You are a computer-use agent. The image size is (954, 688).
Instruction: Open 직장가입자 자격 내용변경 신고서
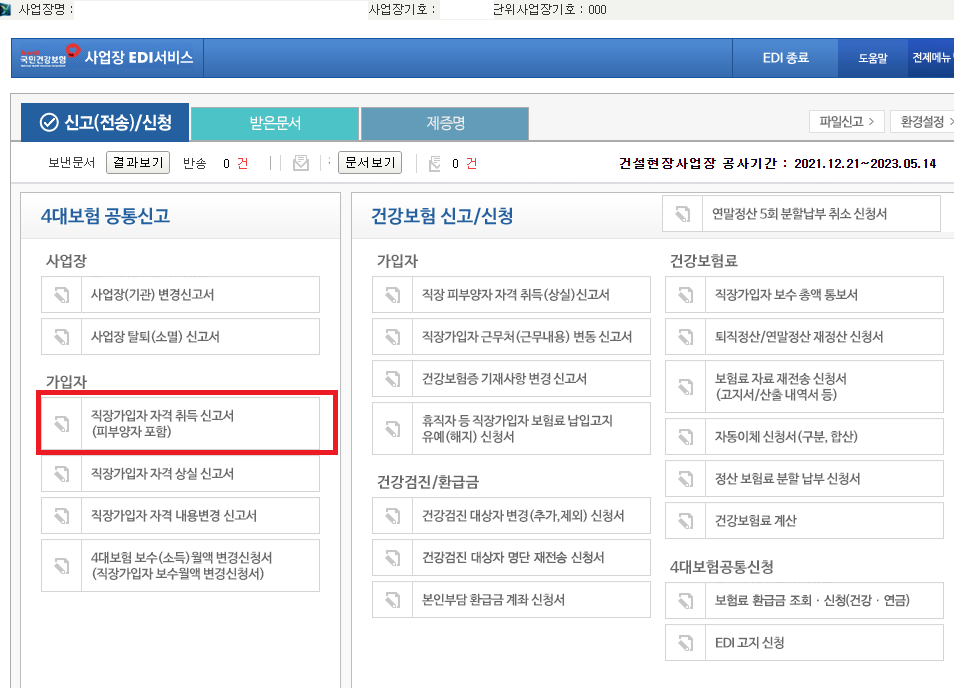coord(180,516)
